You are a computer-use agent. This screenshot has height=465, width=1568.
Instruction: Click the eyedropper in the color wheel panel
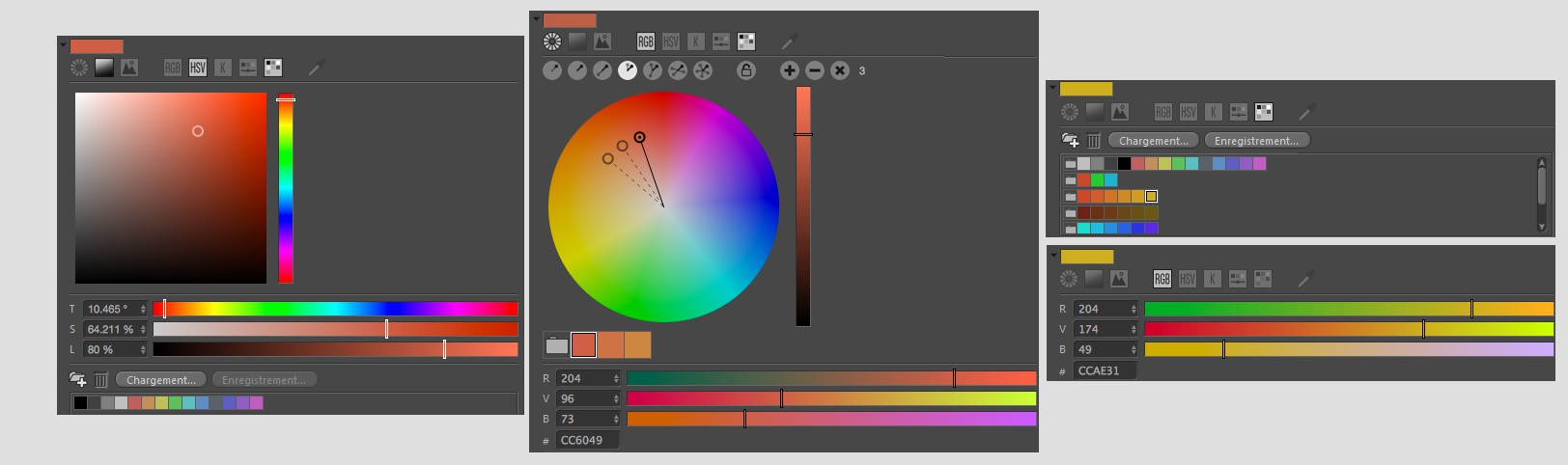(x=790, y=41)
